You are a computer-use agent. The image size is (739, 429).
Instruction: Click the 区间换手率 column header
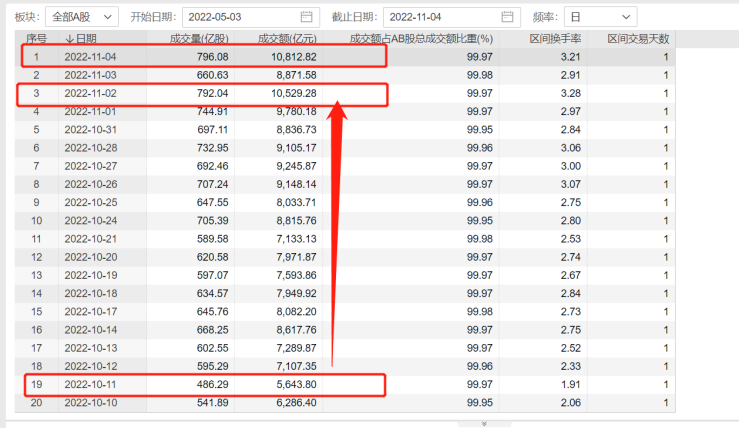pos(554,38)
